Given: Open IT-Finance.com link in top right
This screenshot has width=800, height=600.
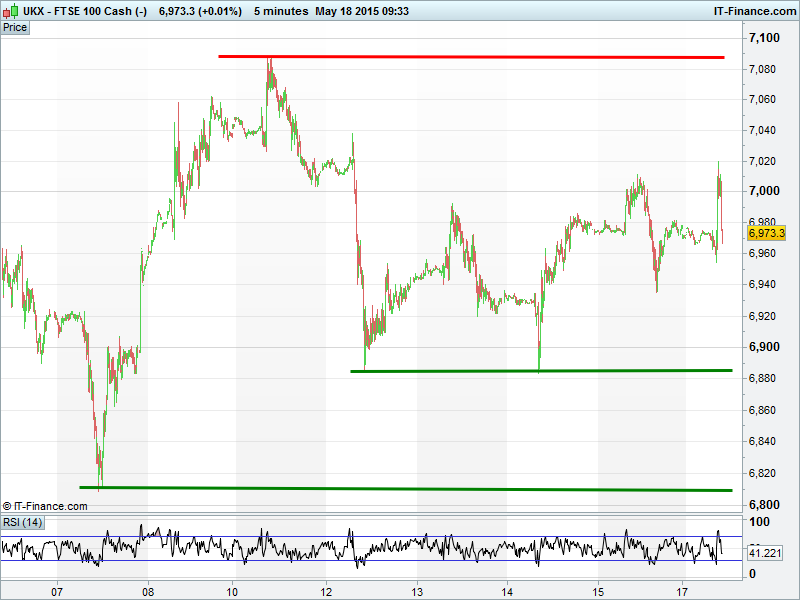Looking at the screenshot, I should [x=748, y=11].
